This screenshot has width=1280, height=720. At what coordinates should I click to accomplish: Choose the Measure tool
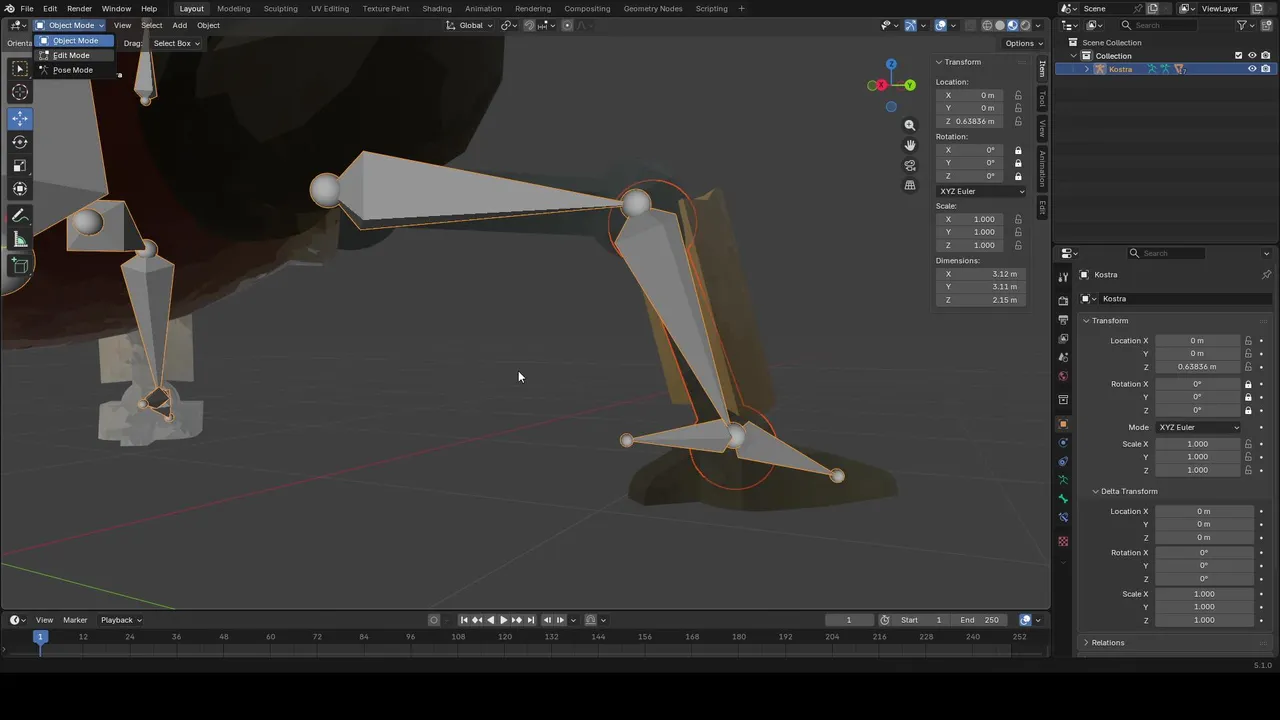click(x=20, y=240)
